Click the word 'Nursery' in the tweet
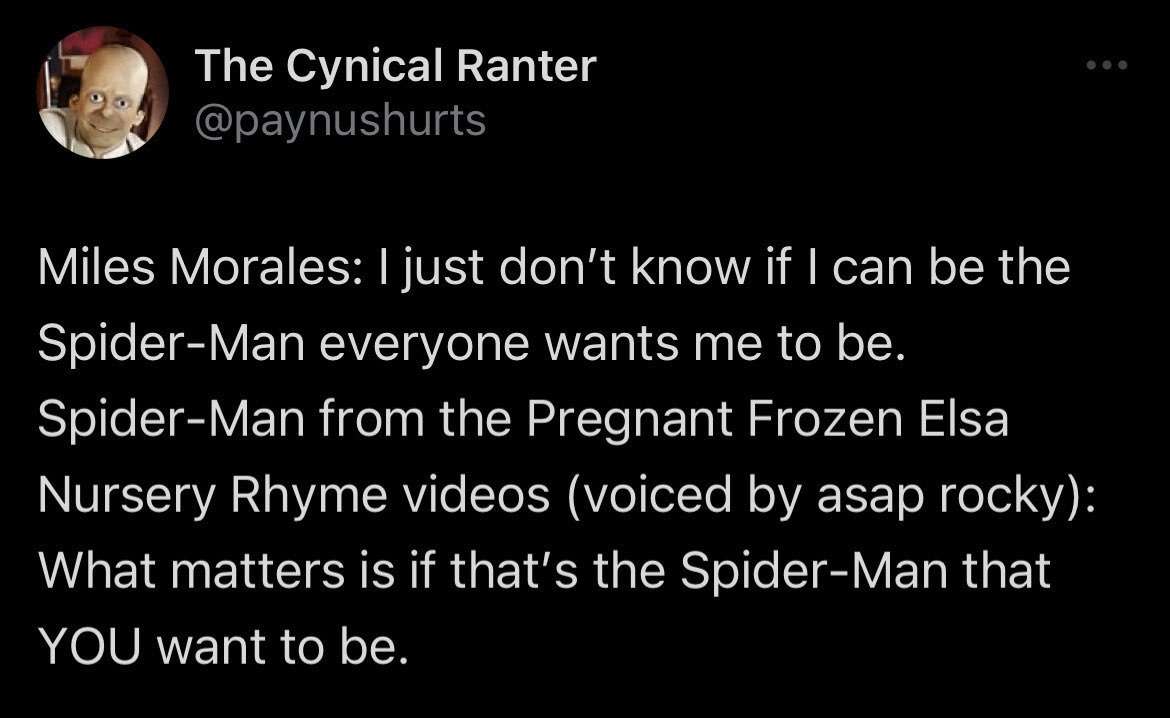 (x=126, y=496)
